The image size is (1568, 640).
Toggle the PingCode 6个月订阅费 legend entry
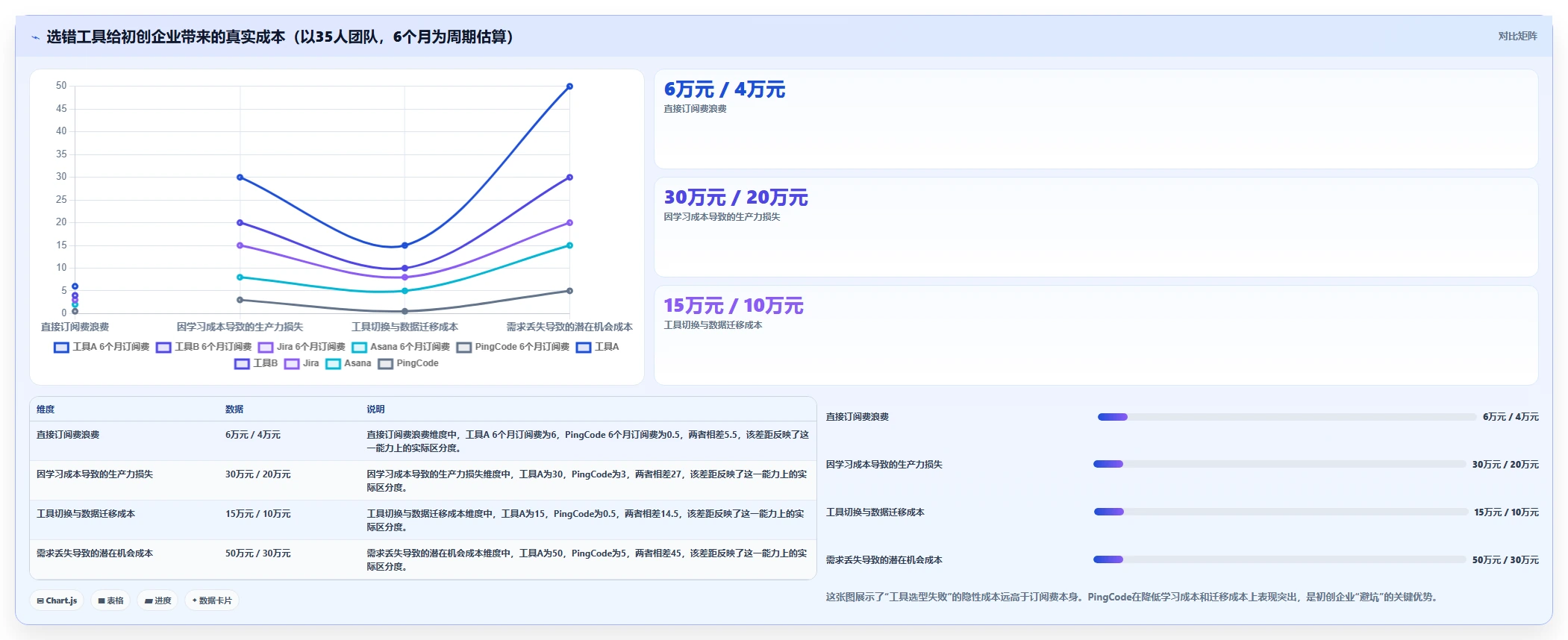tap(513, 347)
